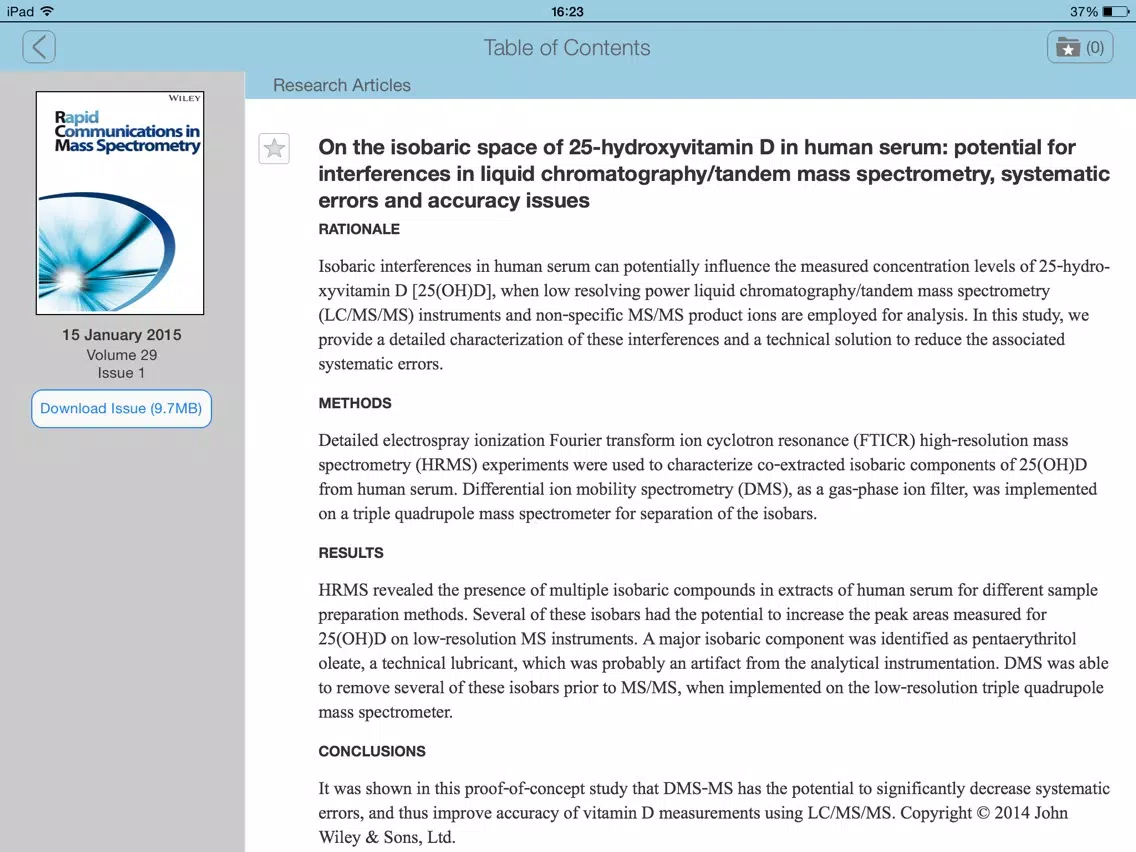
Task: Select paragraph starting It was shown in this
Action: tap(714, 813)
